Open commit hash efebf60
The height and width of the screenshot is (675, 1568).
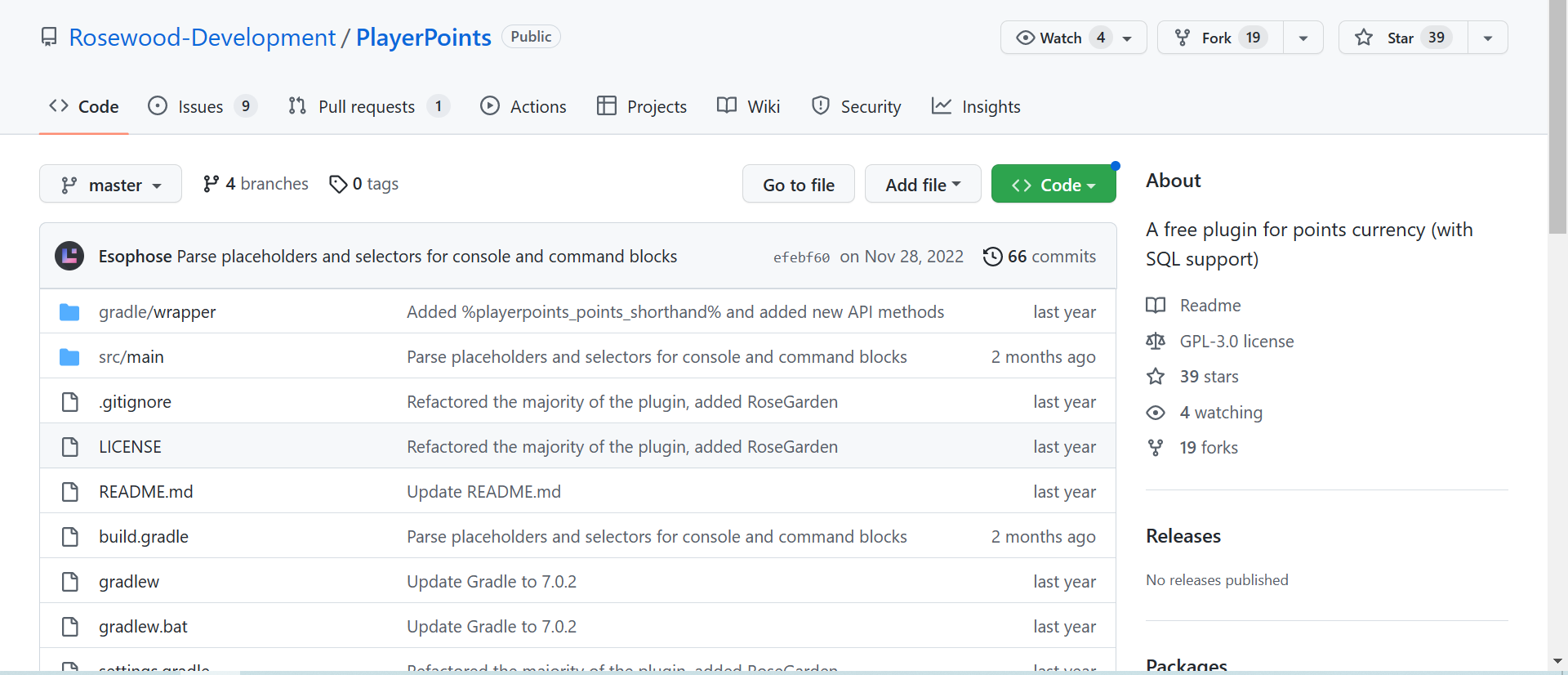click(x=801, y=257)
